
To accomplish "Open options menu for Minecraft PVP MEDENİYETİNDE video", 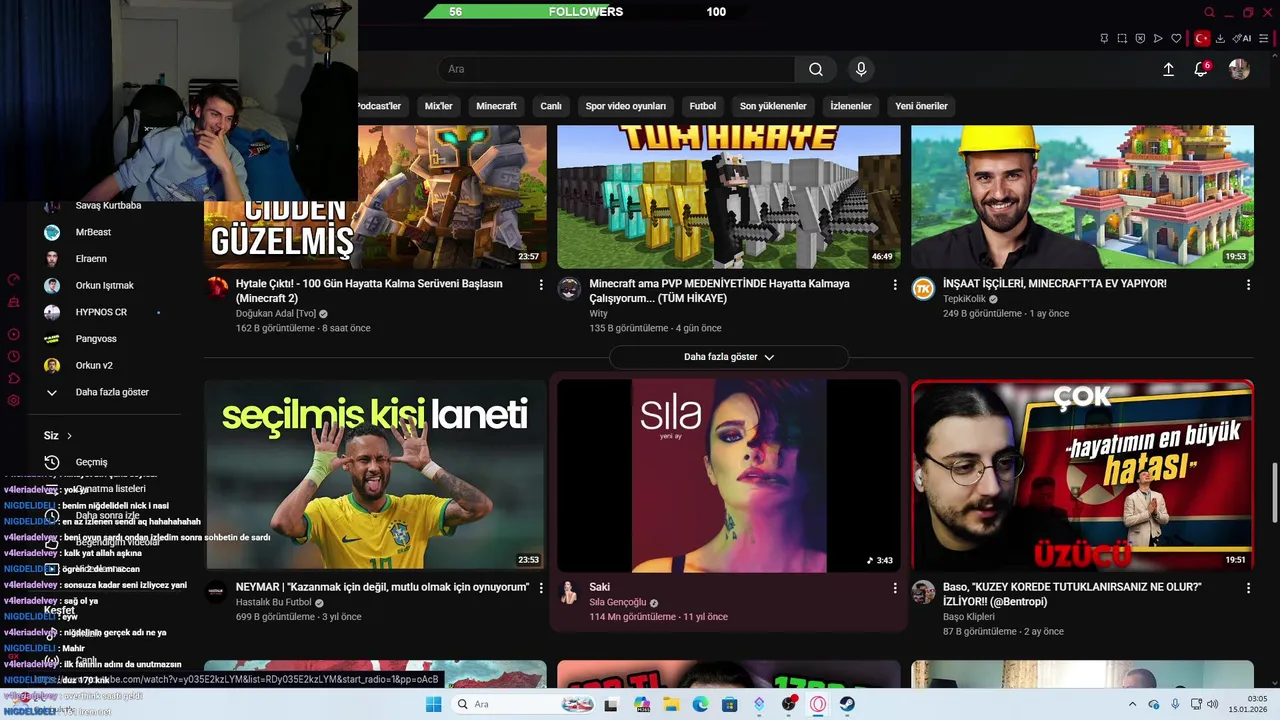I will (895, 285).
